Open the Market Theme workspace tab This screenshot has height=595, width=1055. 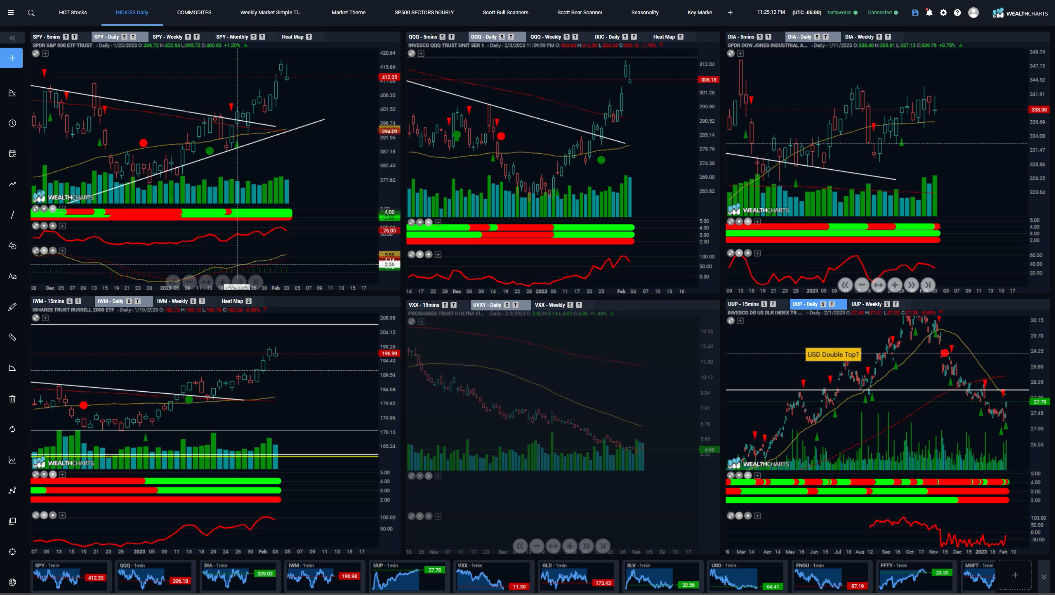(349, 12)
